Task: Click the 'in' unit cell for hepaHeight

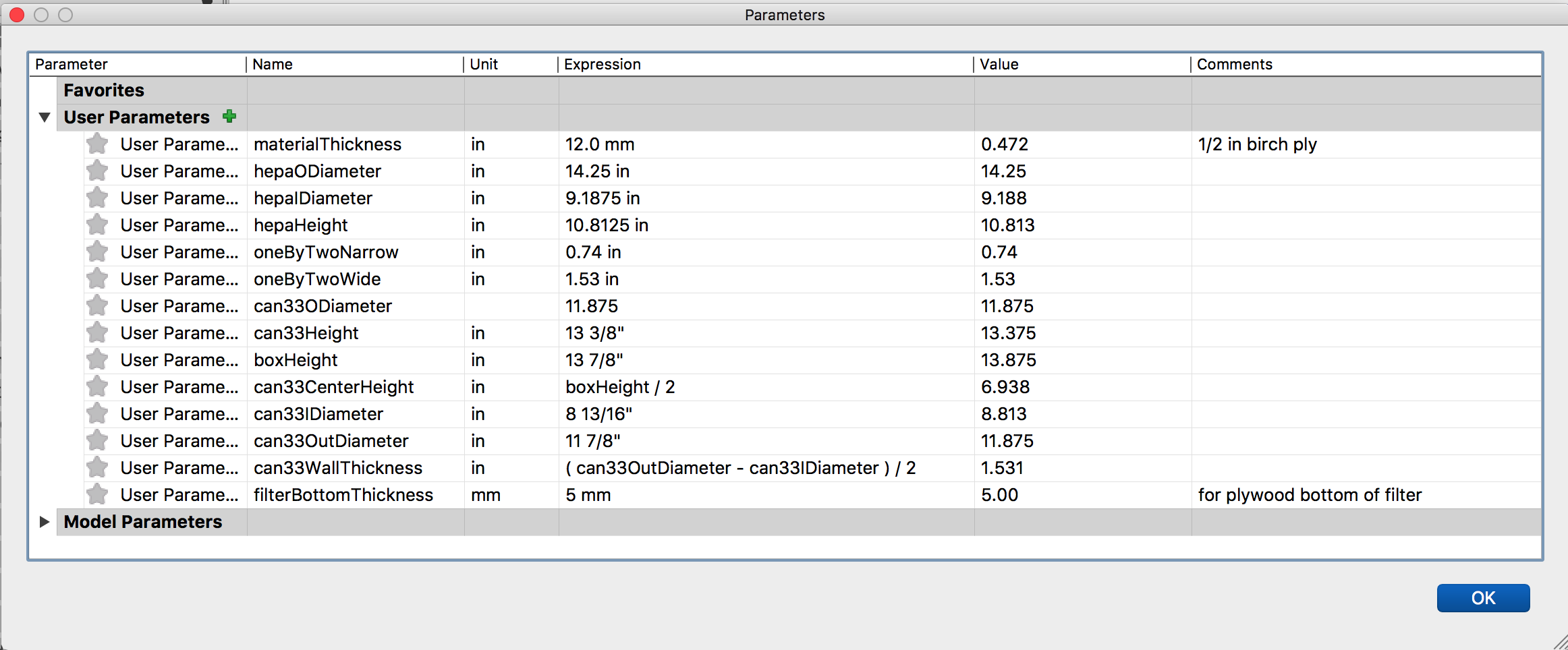Action: tap(511, 225)
